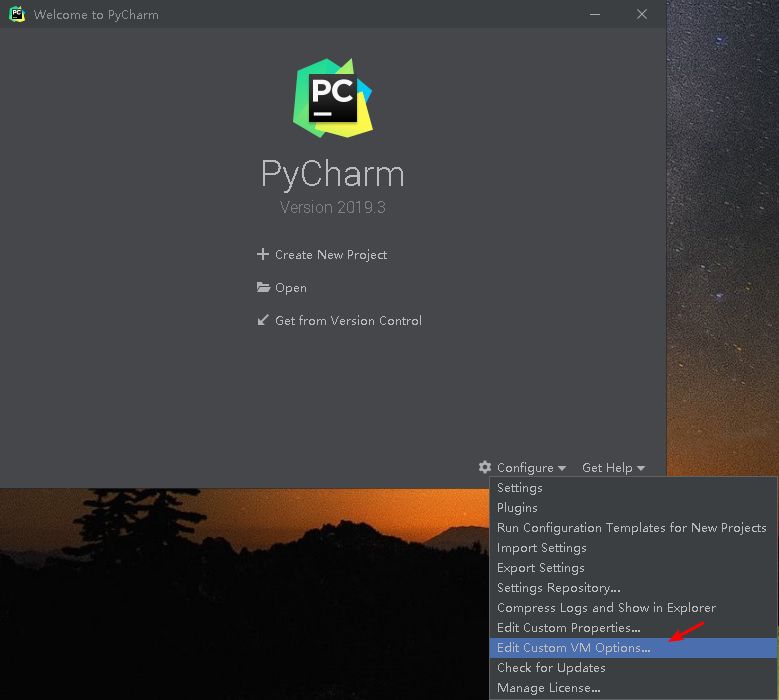Open Run Configuration Templates for New Projects
This screenshot has height=700, width=779.
pyautogui.click(x=631, y=528)
